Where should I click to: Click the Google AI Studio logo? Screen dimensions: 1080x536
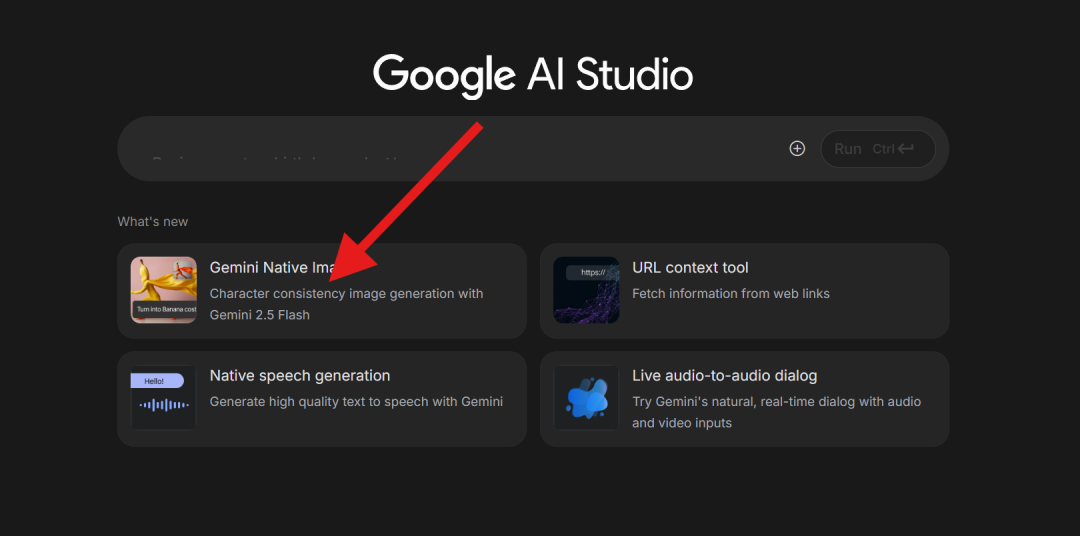pos(533,74)
